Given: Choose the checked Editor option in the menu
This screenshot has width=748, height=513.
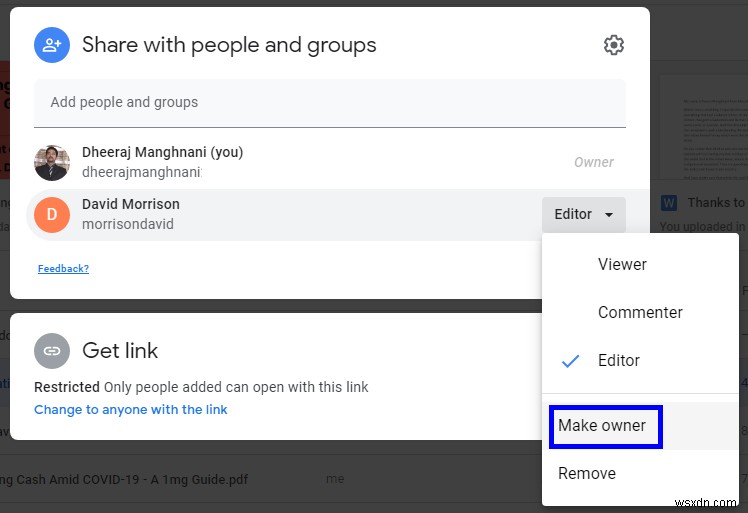Looking at the screenshot, I should 640,360.
